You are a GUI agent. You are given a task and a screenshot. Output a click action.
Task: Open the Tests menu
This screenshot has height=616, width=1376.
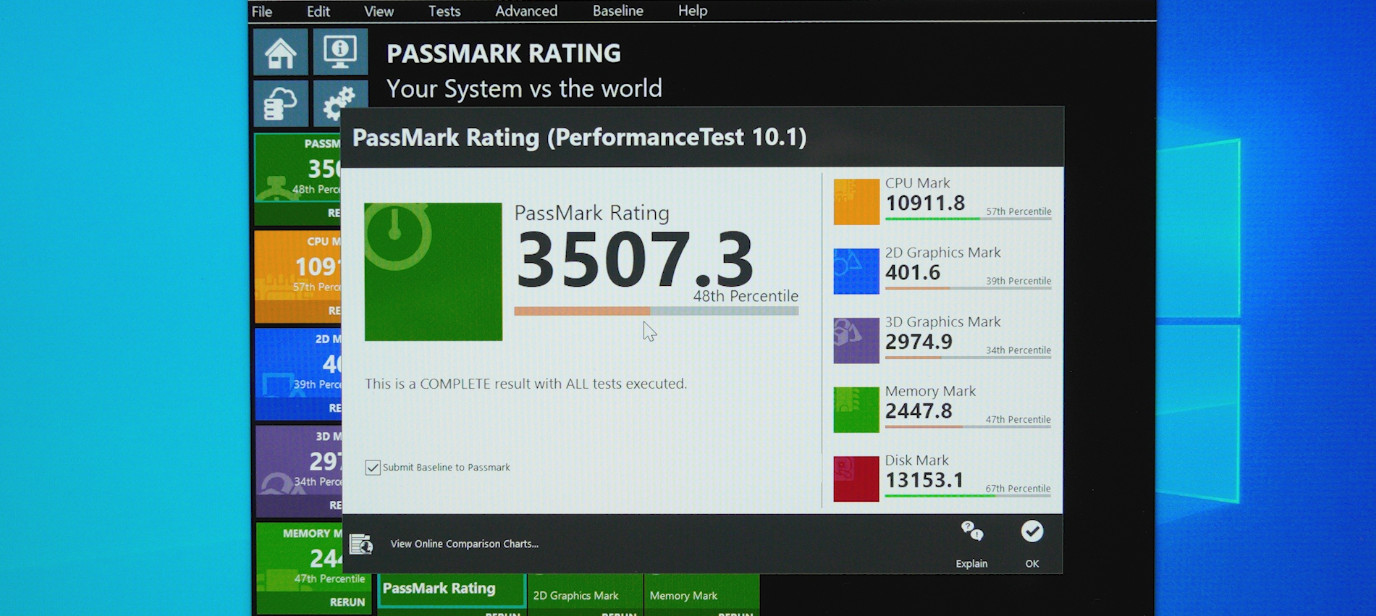click(x=444, y=11)
